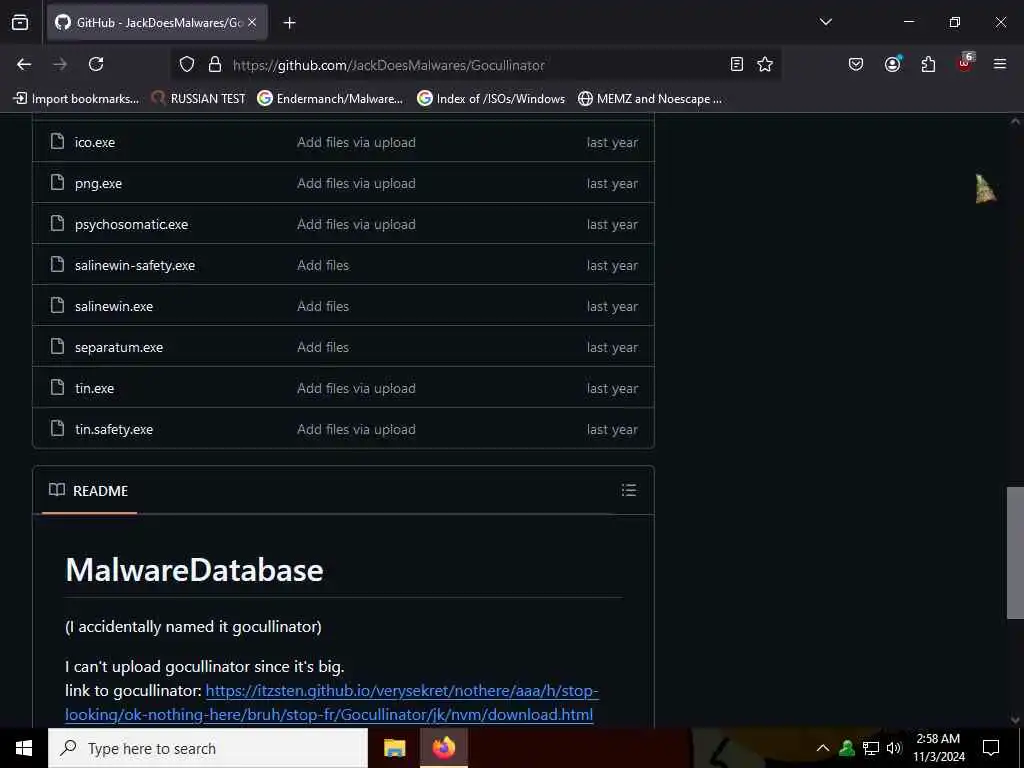Bookmark this page with the star
Image resolution: width=1024 pixels, height=768 pixels.
click(x=765, y=64)
